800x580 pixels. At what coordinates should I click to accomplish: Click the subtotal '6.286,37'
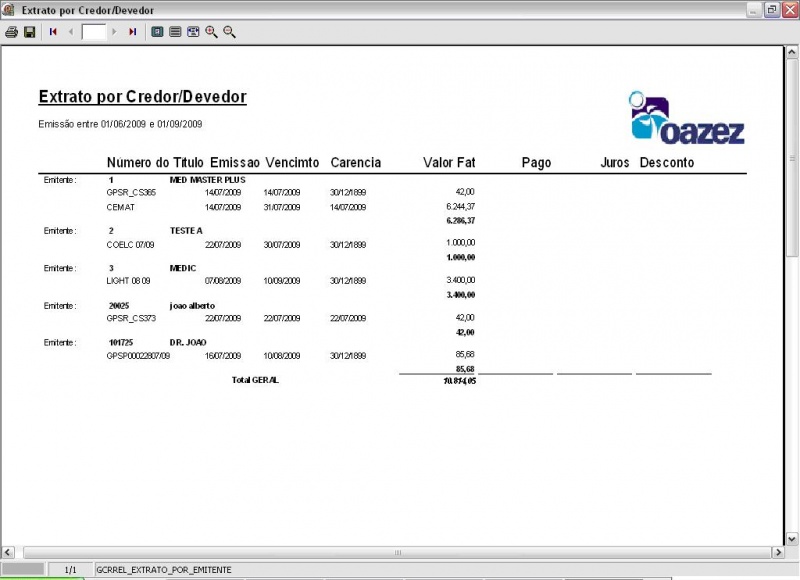(x=461, y=221)
